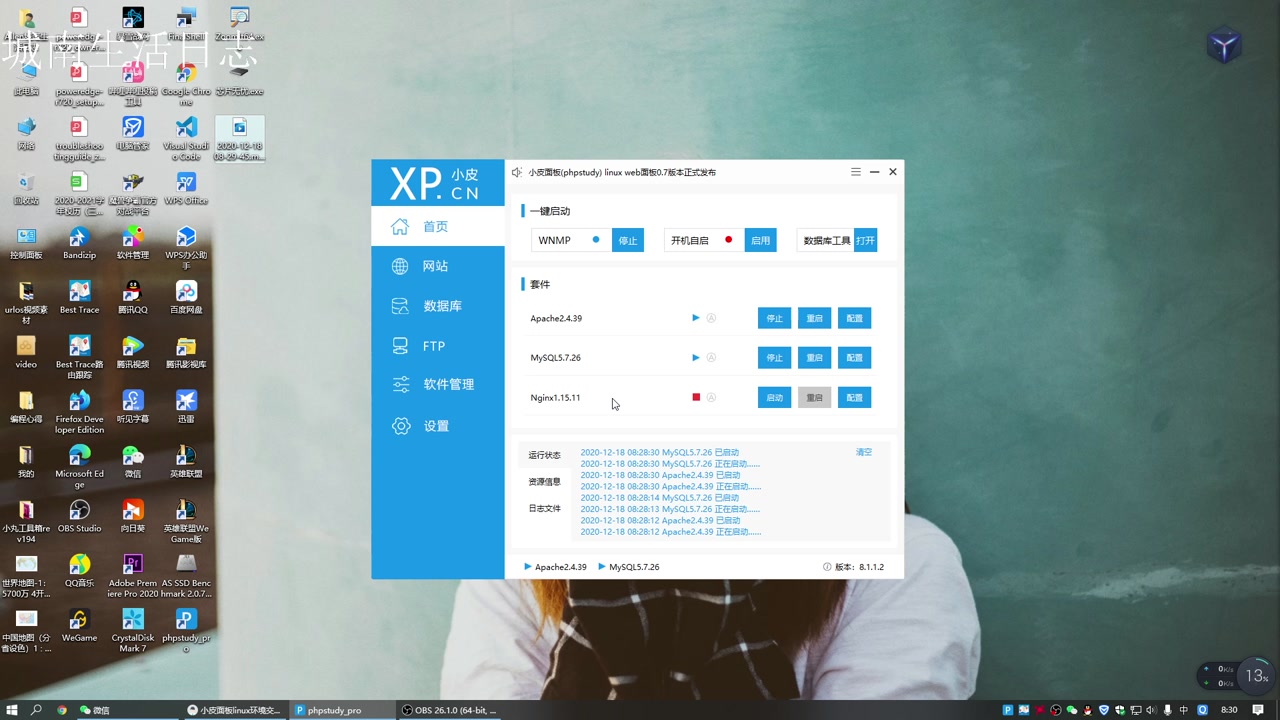The width and height of the screenshot is (1280, 720).
Task: Open the hamburger menu in phpstudy title bar
Action: point(856,172)
